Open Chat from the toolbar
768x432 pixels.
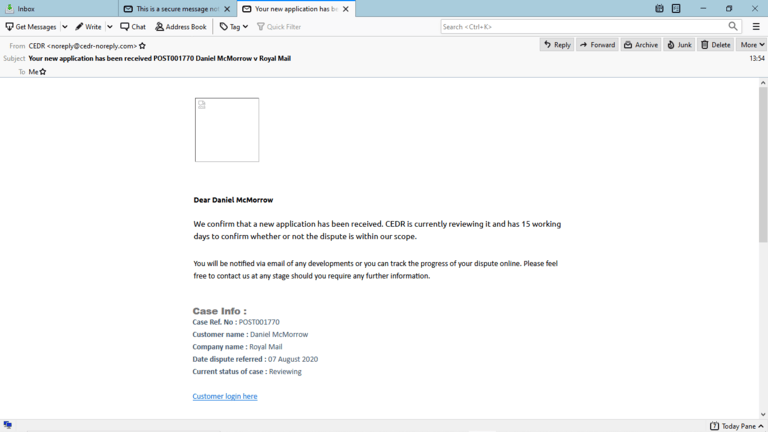coord(133,27)
